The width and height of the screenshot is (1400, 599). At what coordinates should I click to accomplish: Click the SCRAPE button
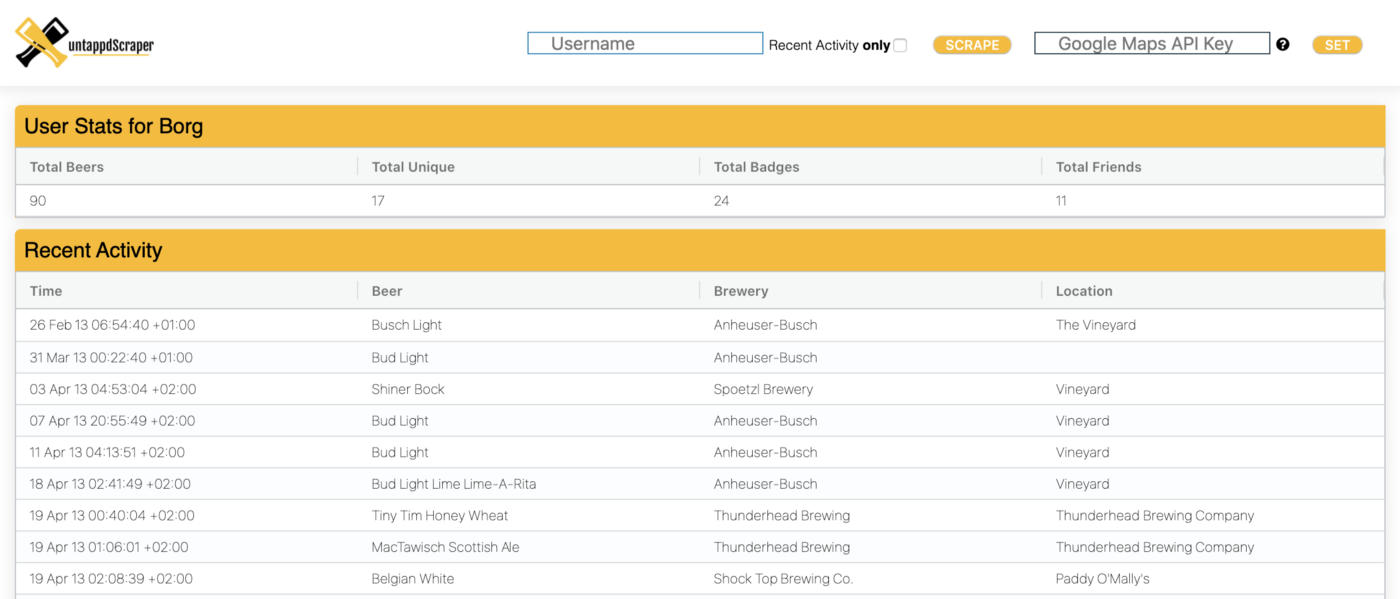tap(972, 45)
